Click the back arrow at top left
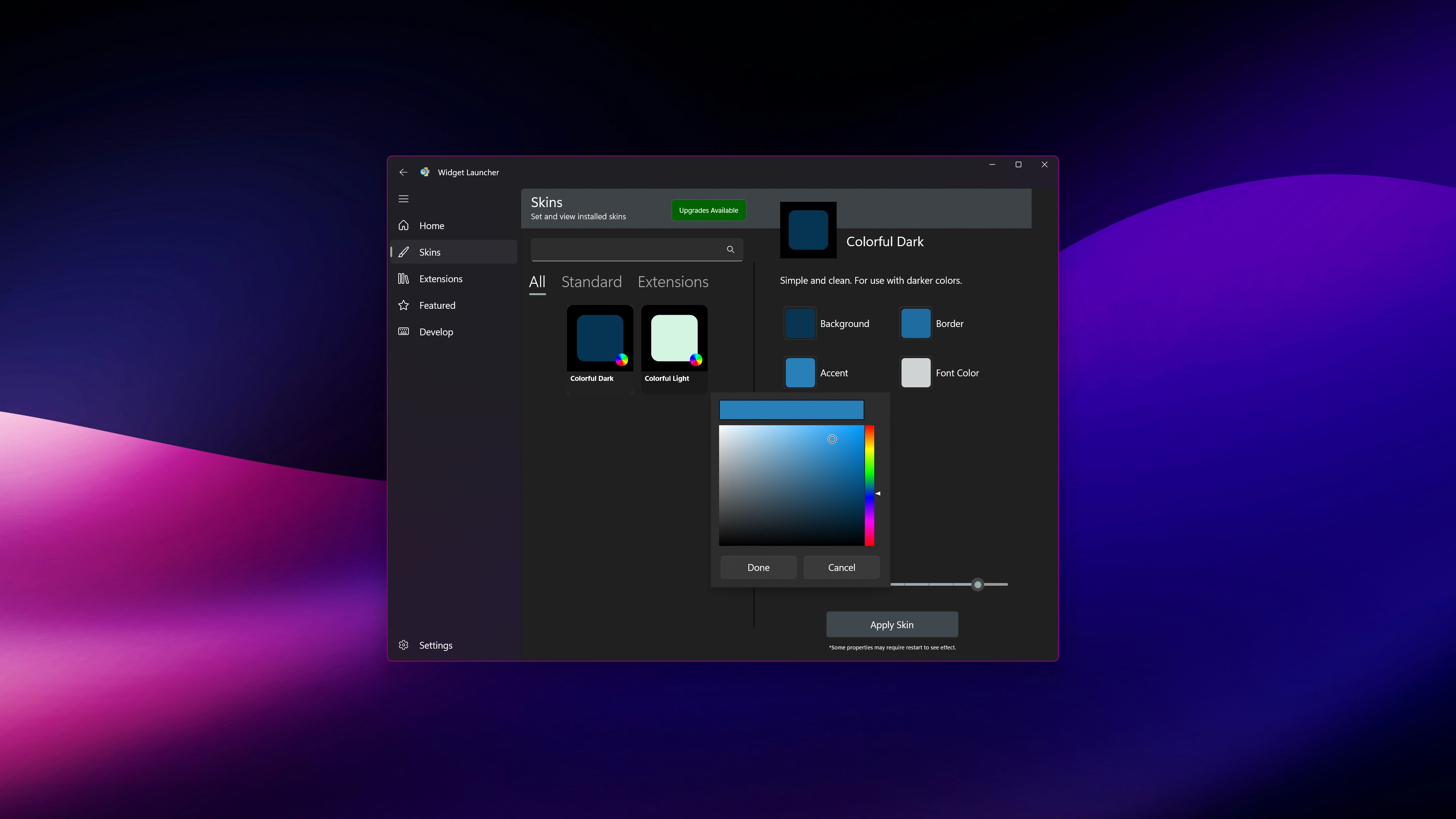Screen dimensions: 1456x819 (x=403, y=172)
